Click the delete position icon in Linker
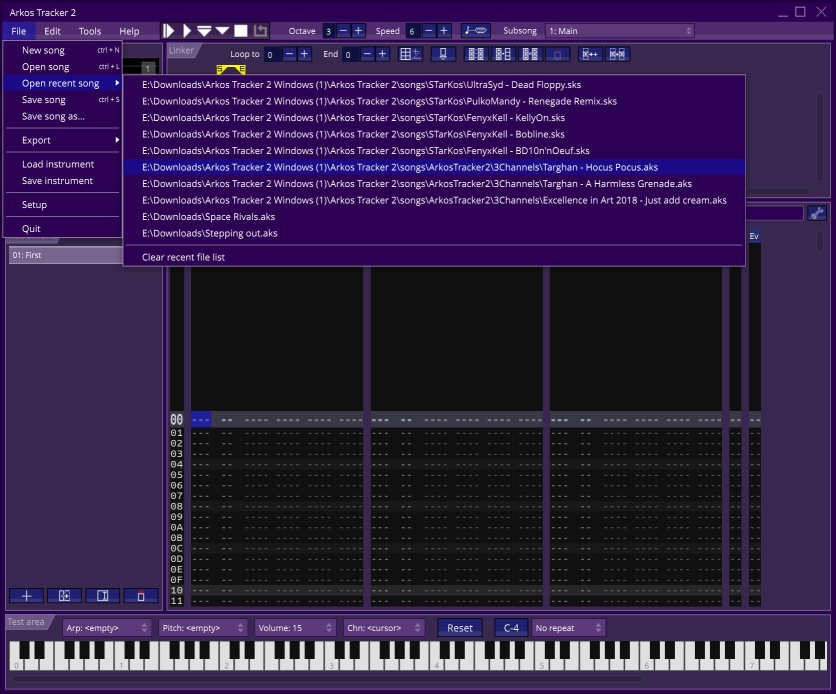Image resolution: width=836 pixels, height=694 pixels. coord(558,54)
